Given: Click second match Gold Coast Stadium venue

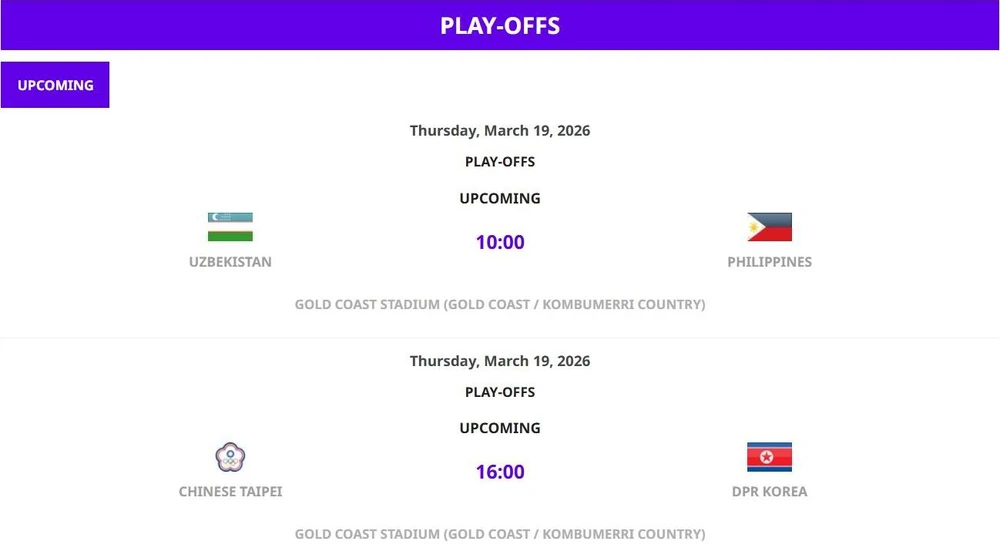Looking at the screenshot, I should [500, 534].
